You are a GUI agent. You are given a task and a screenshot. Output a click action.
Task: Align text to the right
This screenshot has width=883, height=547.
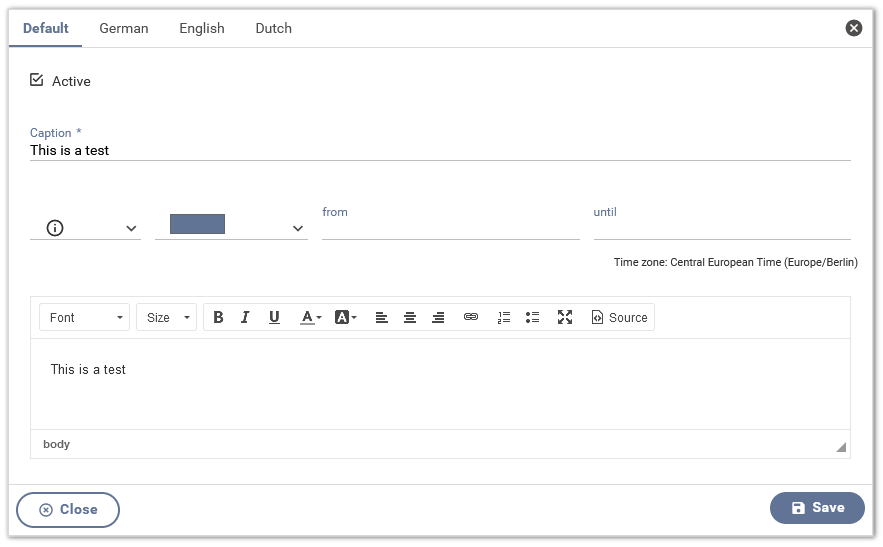(438, 317)
